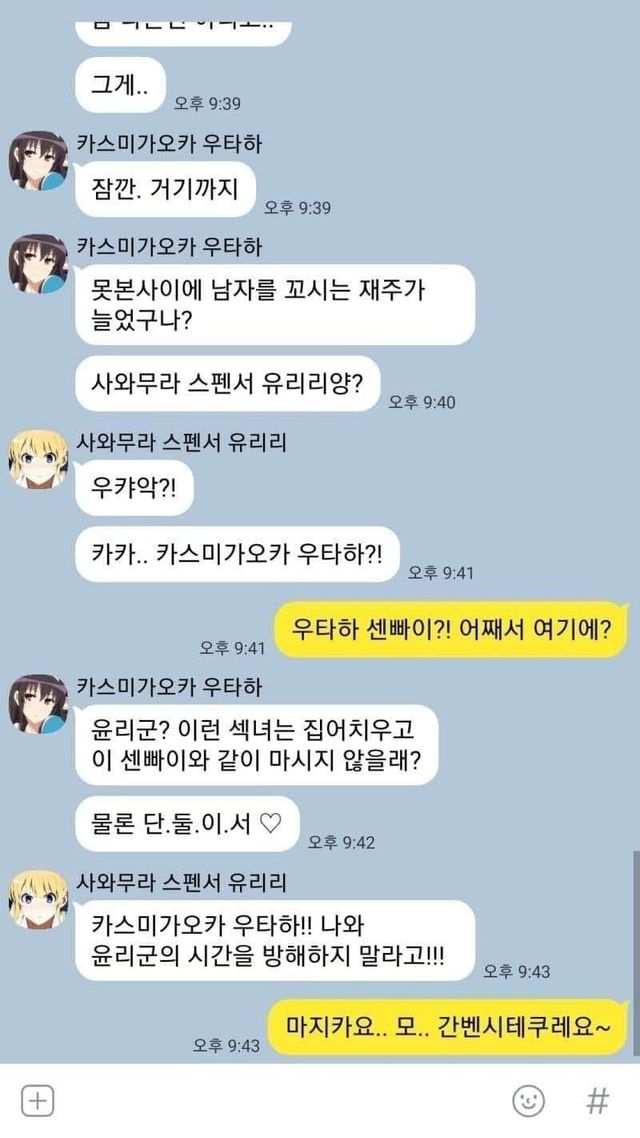Select the '그게..' message bubble

coord(120,85)
